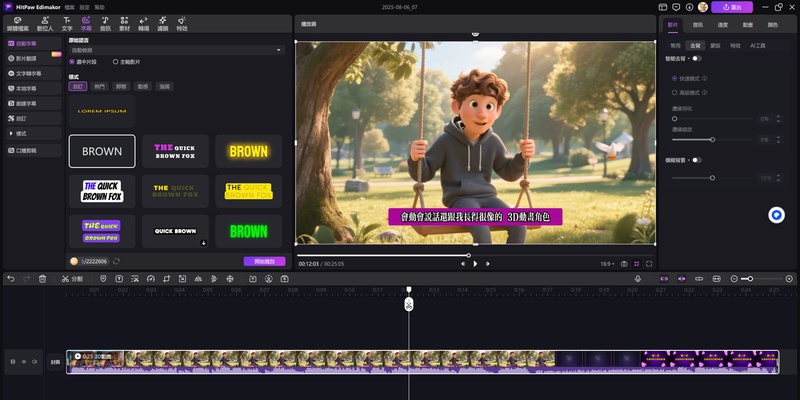Click the player play button

click(475, 264)
